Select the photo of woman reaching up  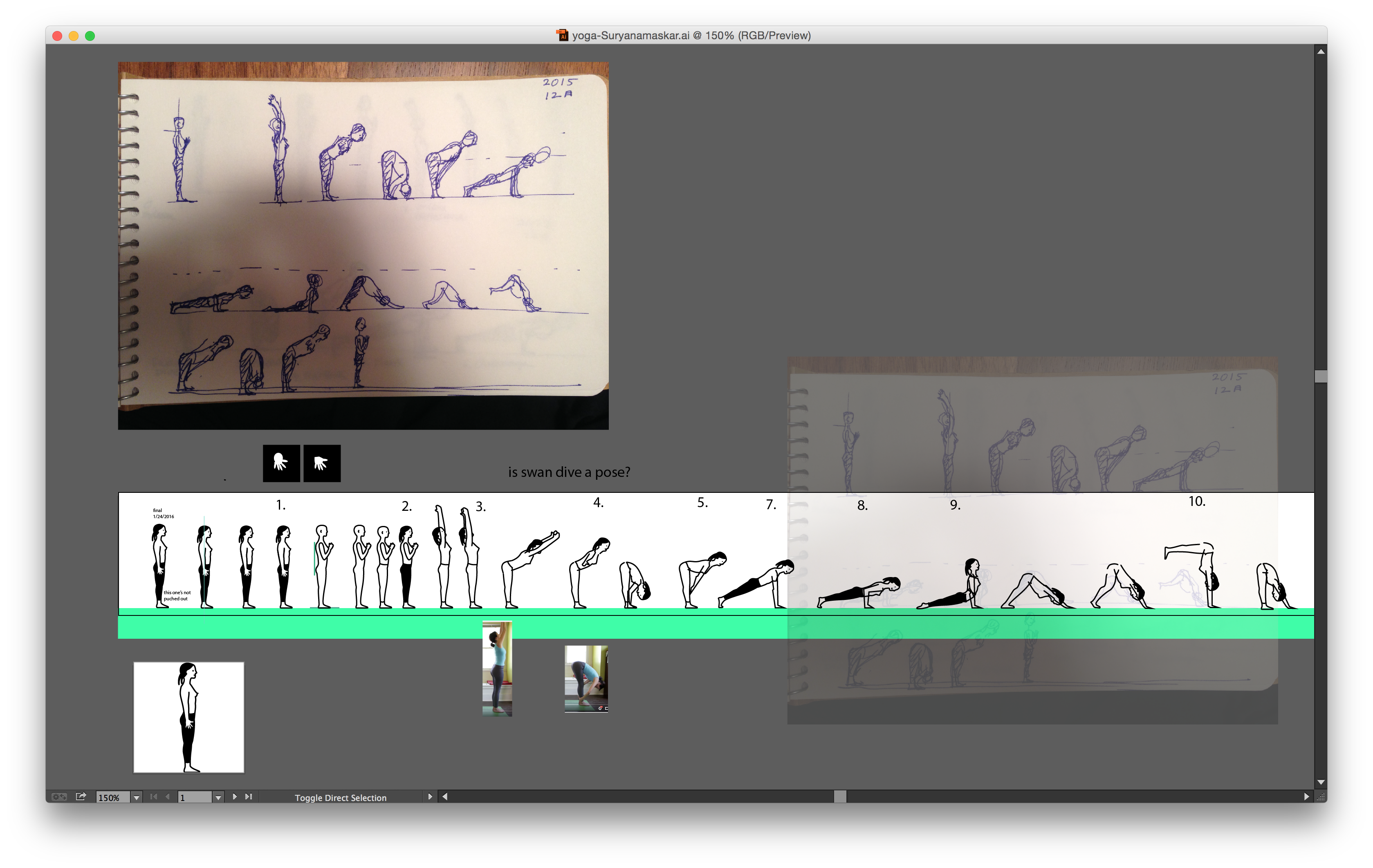[497, 668]
